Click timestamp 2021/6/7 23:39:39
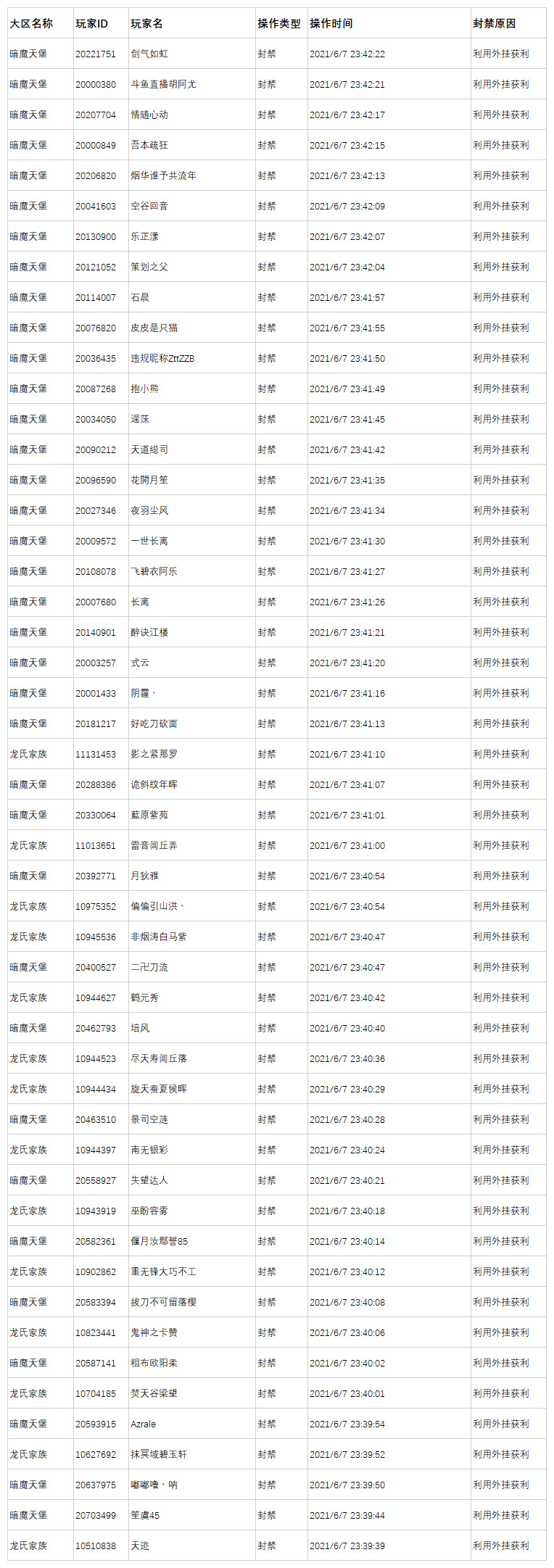 click(x=347, y=1546)
